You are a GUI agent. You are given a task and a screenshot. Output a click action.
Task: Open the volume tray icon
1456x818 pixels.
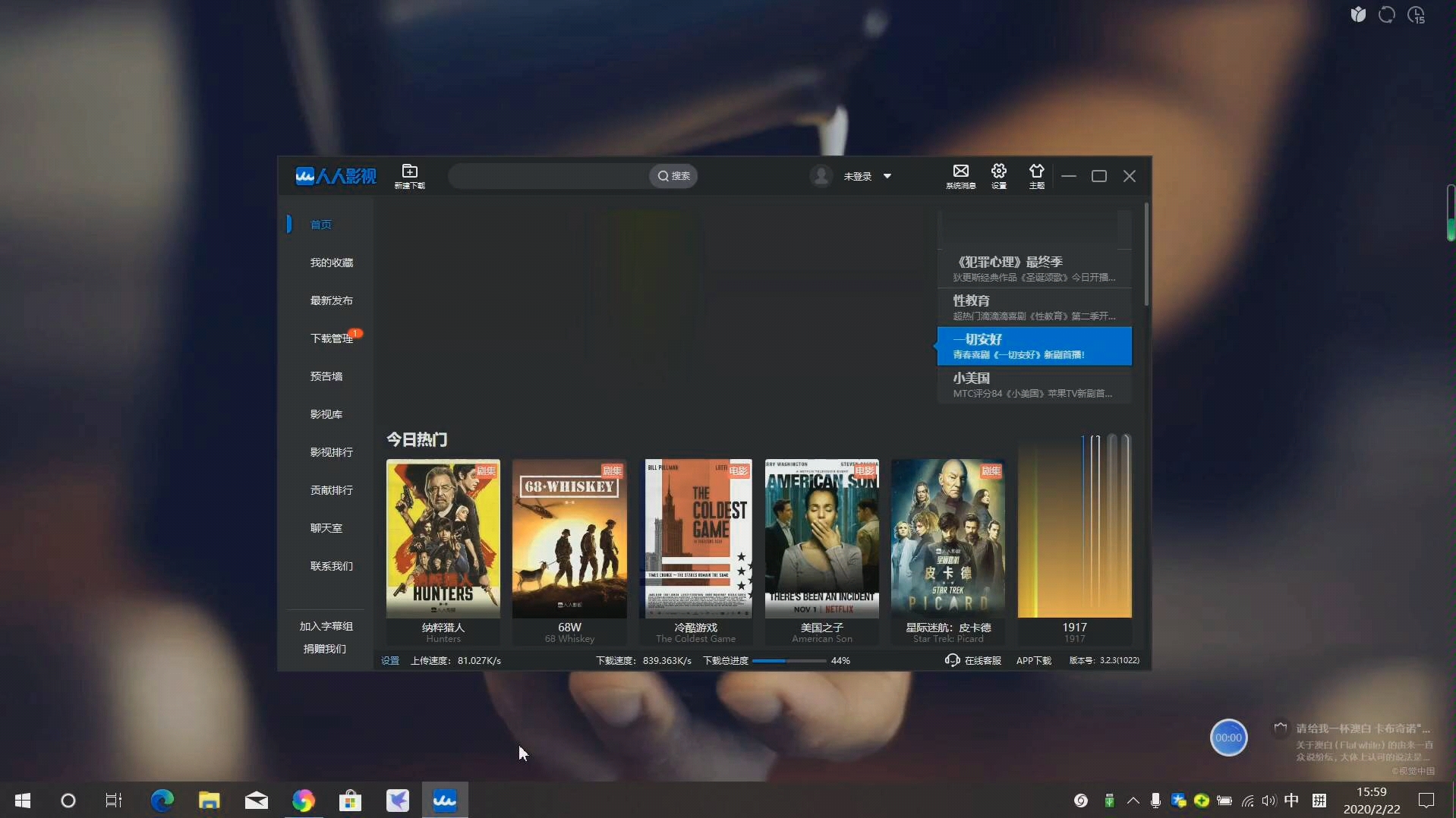pos(1268,801)
